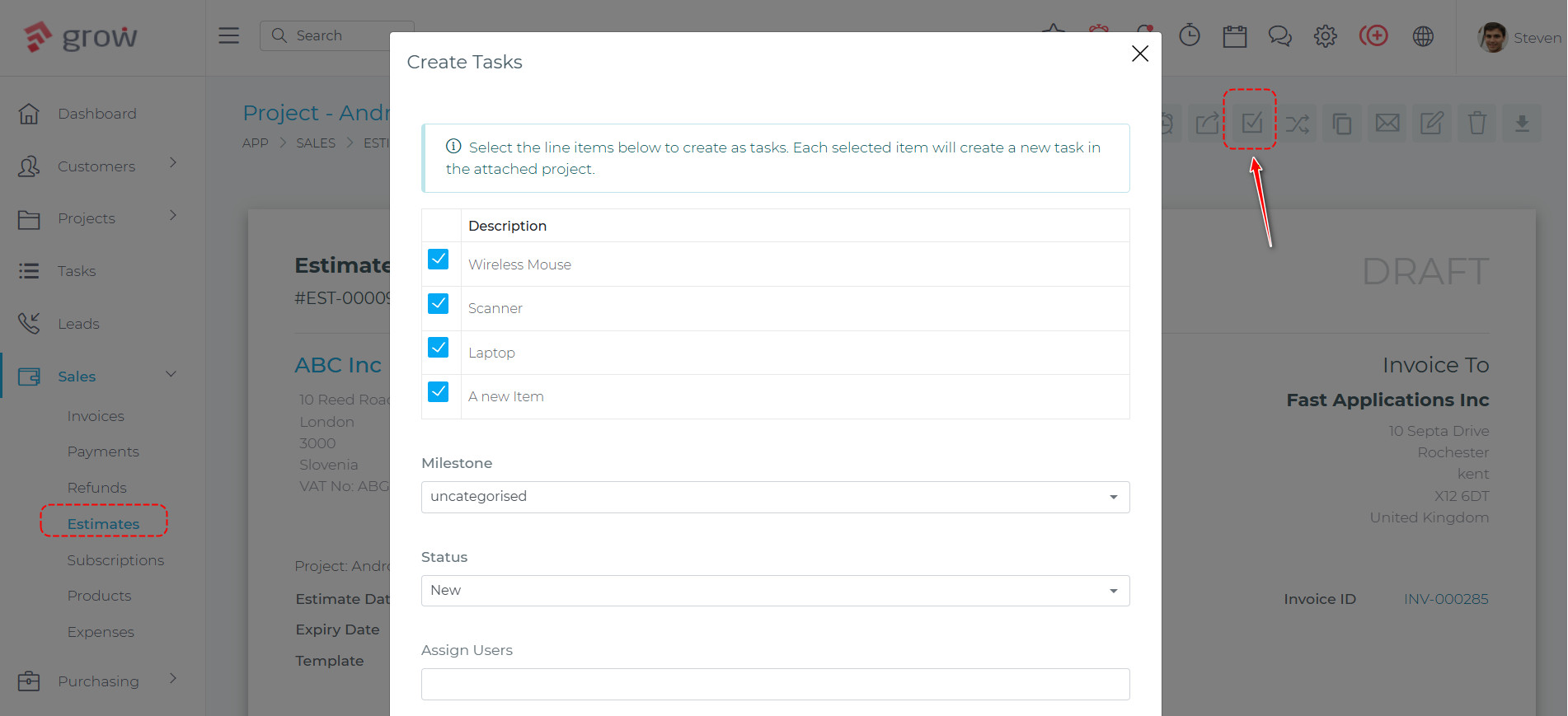The width and height of the screenshot is (1568, 716).
Task: Click the download icon in toolbar
Action: pyautogui.click(x=1522, y=124)
